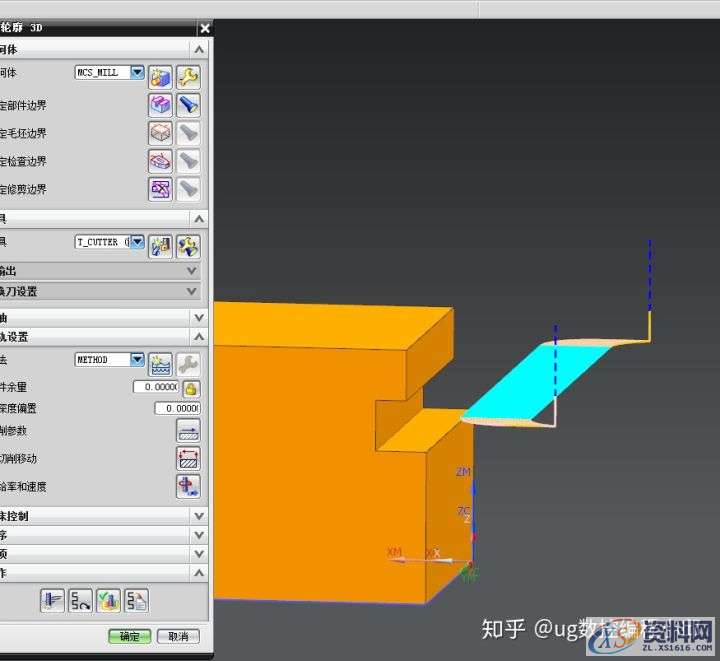Open the non-cutting moves icon
This screenshot has width=720, height=661.
click(188, 459)
